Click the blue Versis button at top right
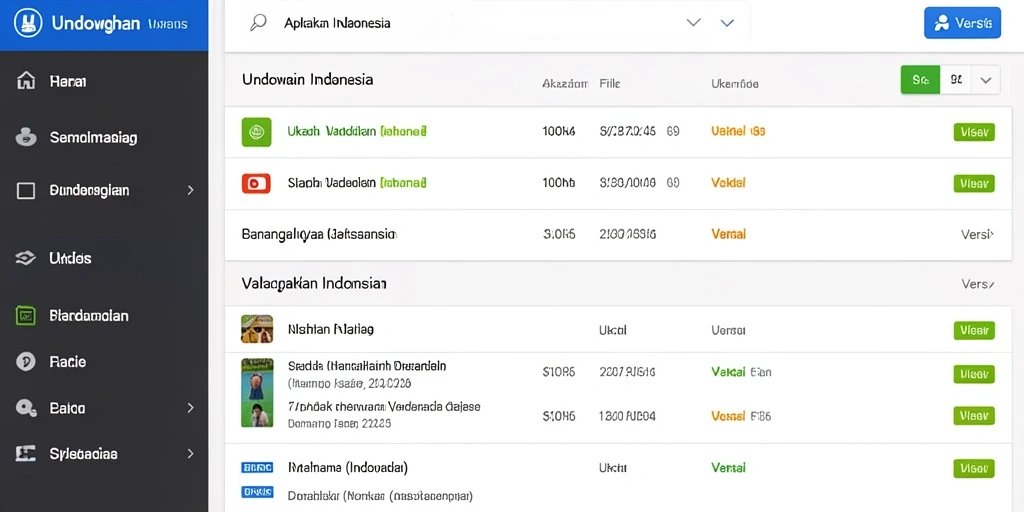 tap(963, 24)
